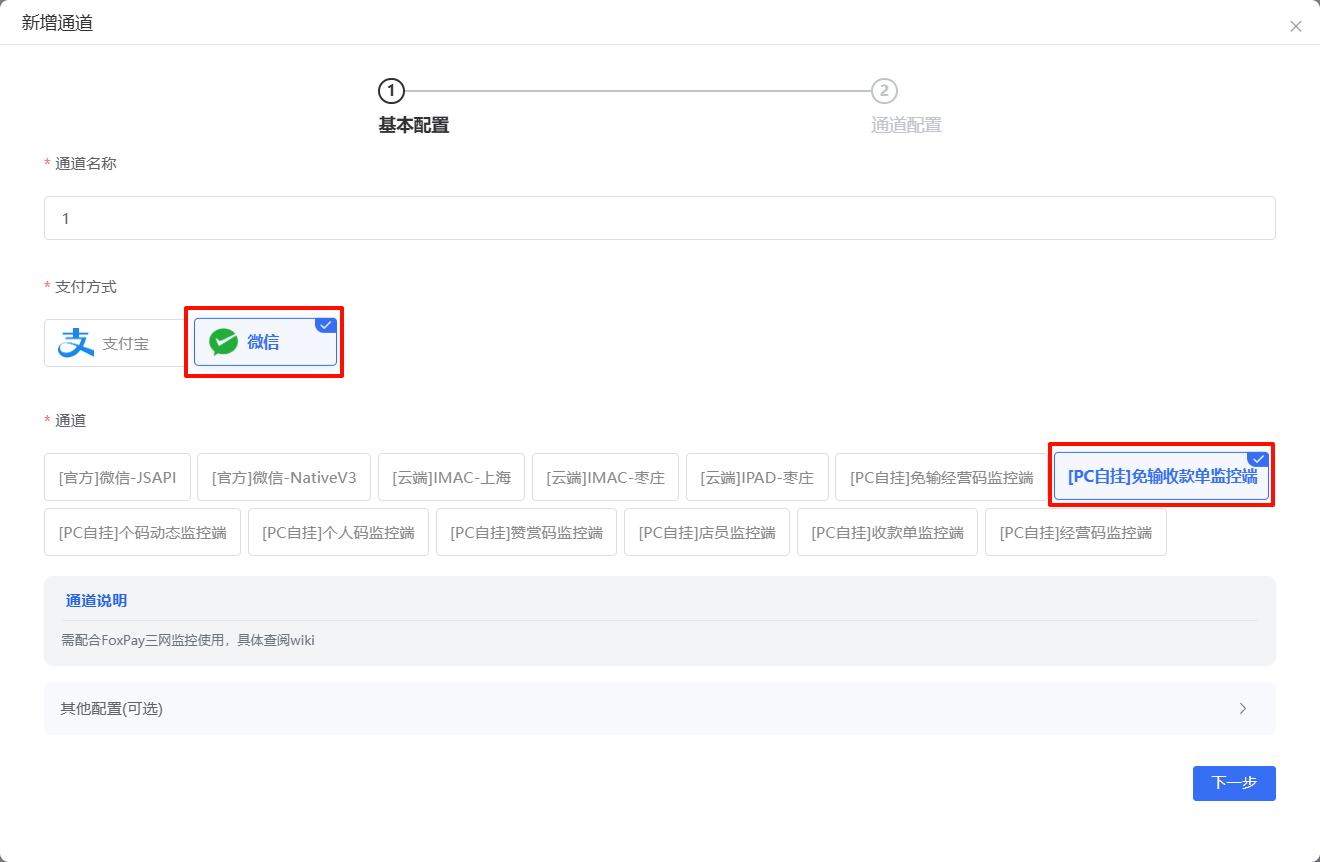
Task: Select [云端]IMAC-上海 channel option
Action: 451,477
